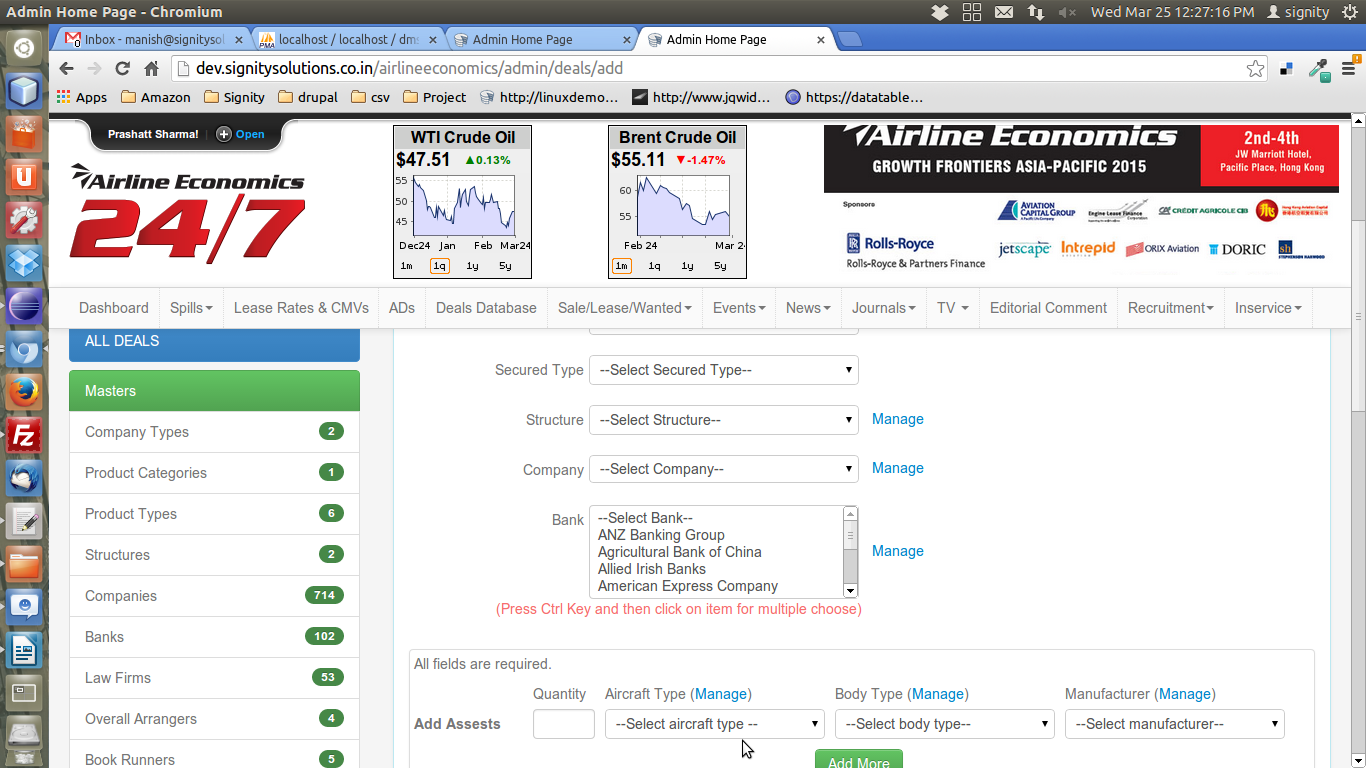Select 1m range on WTI Crude chart
This screenshot has width=1366, height=768.
click(x=406, y=266)
